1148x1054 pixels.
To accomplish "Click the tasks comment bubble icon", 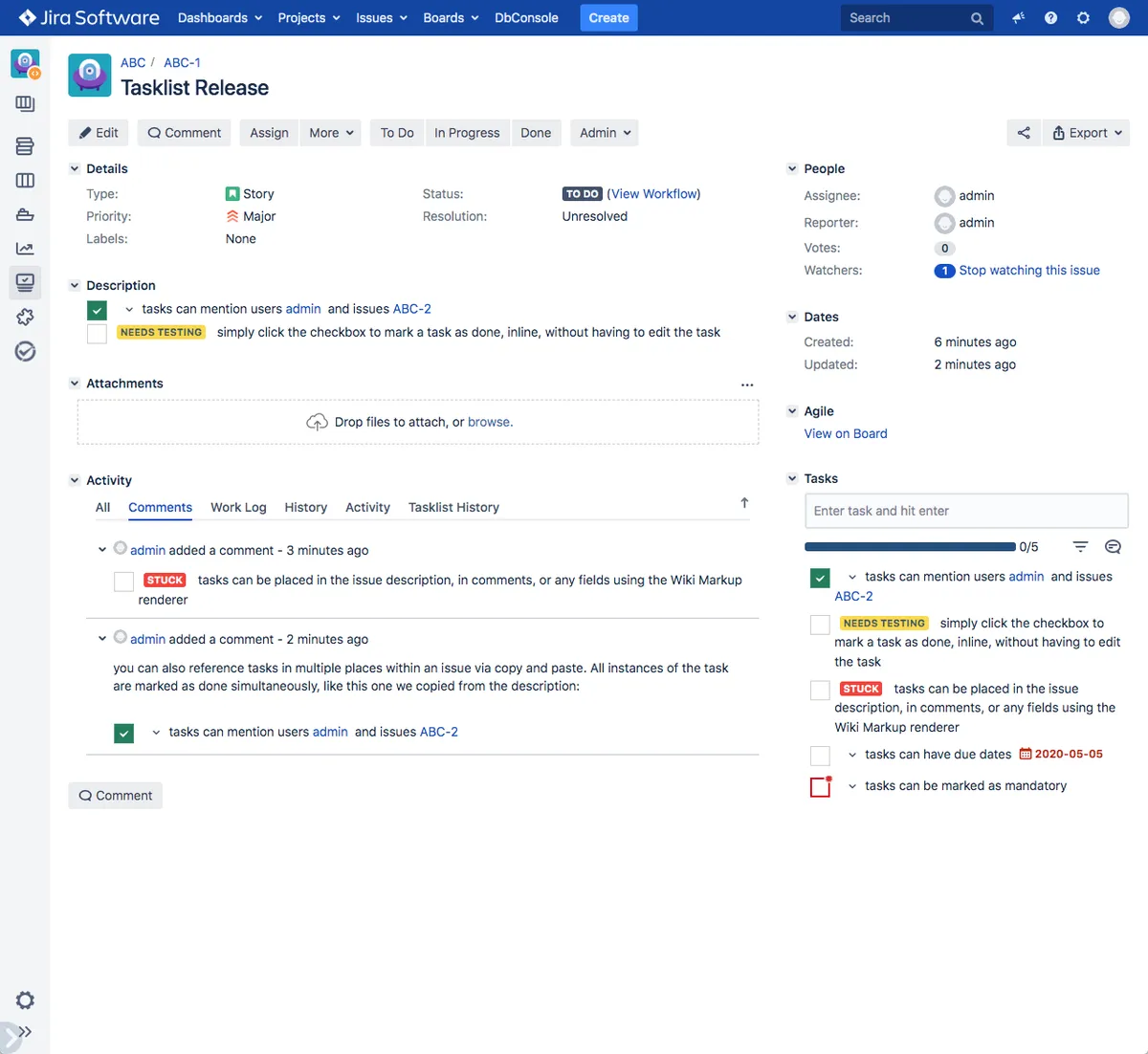I will pyautogui.click(x=1113, y=547).
